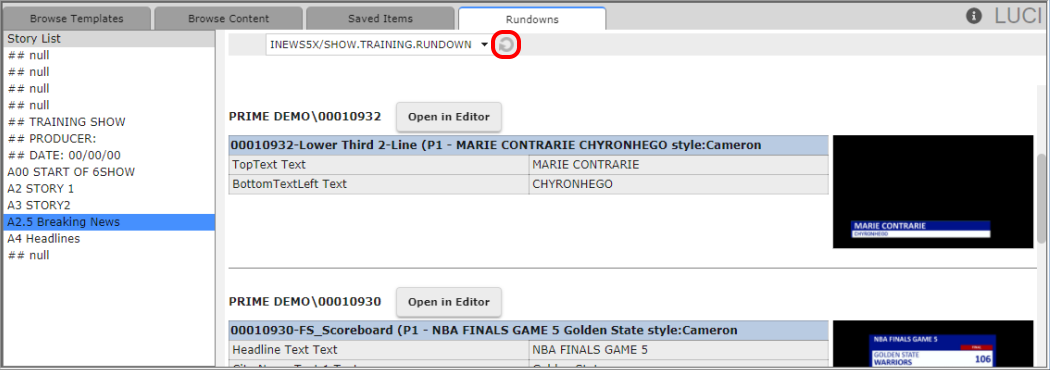Switch to the Saved Items tab
The image size is (1050, 370).
coord(380,19)
